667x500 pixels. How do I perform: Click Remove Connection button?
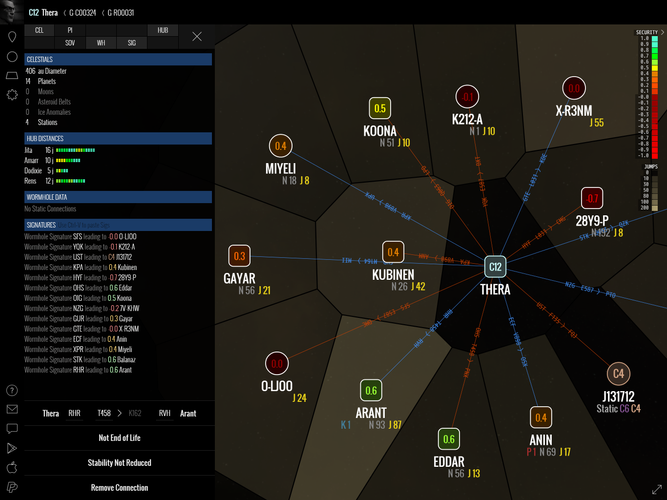[120, 488]
